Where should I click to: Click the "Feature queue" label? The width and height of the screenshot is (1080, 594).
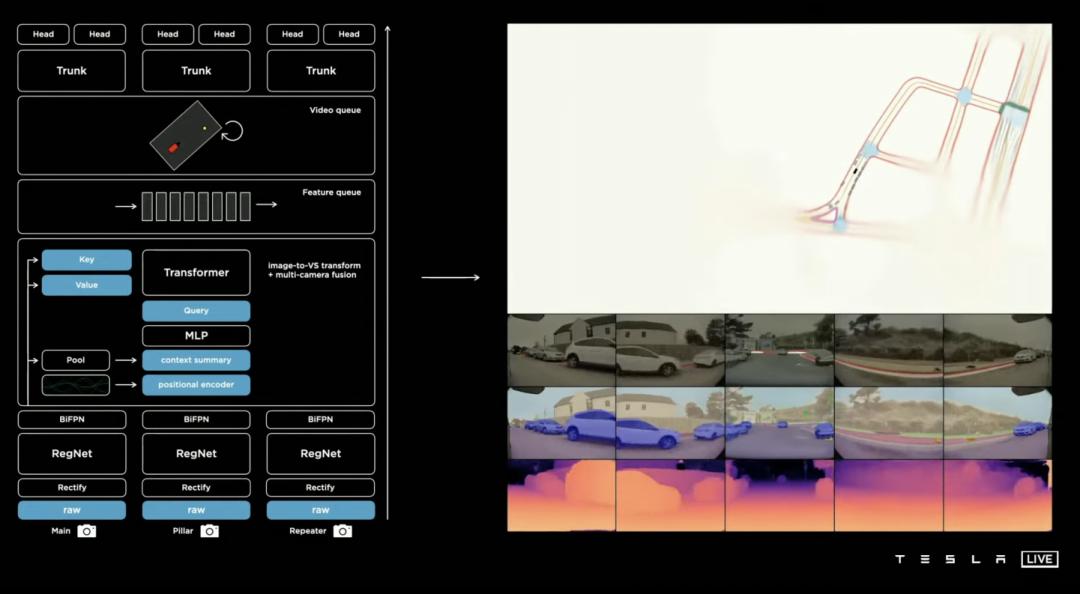pyautogui.click(x=331, y=192)
